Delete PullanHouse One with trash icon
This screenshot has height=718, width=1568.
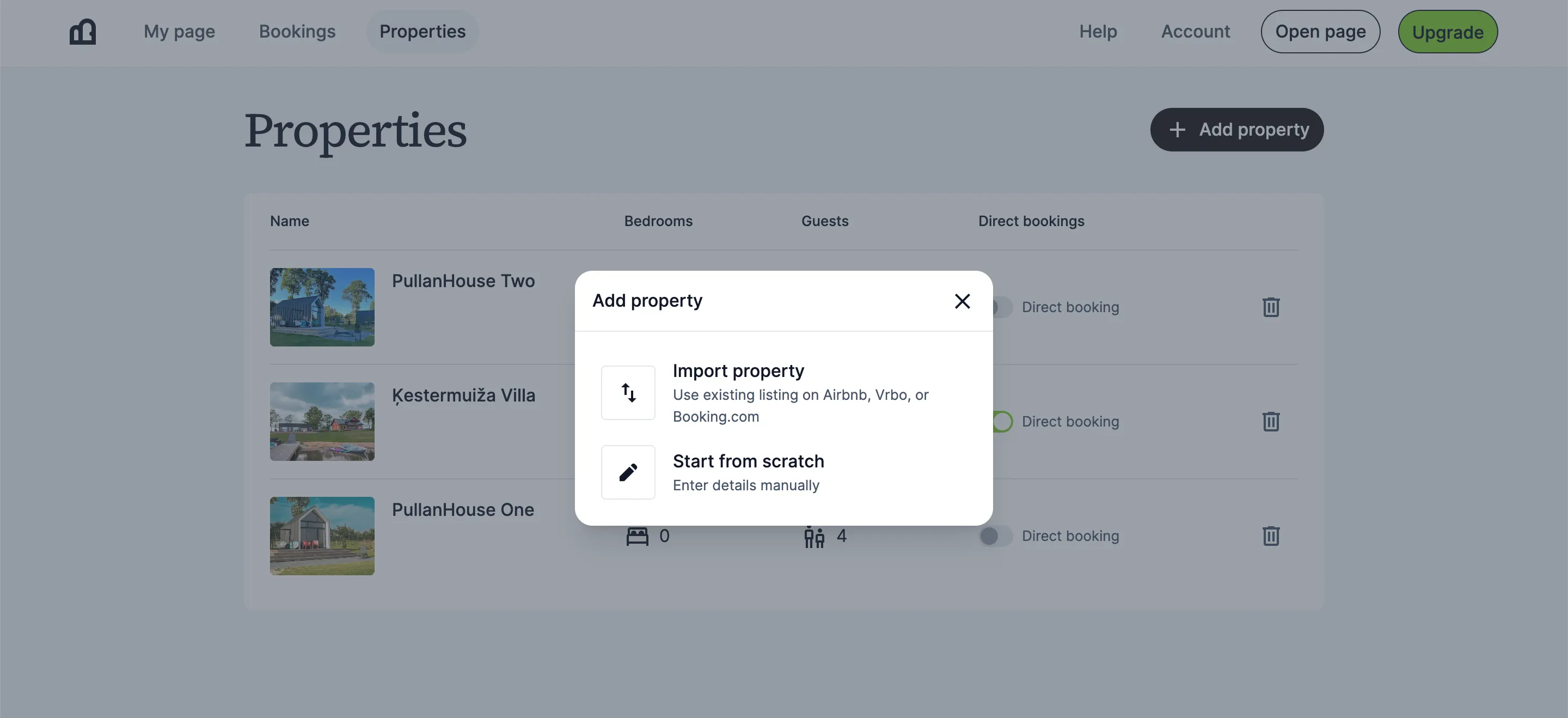tap(1270, 536)
